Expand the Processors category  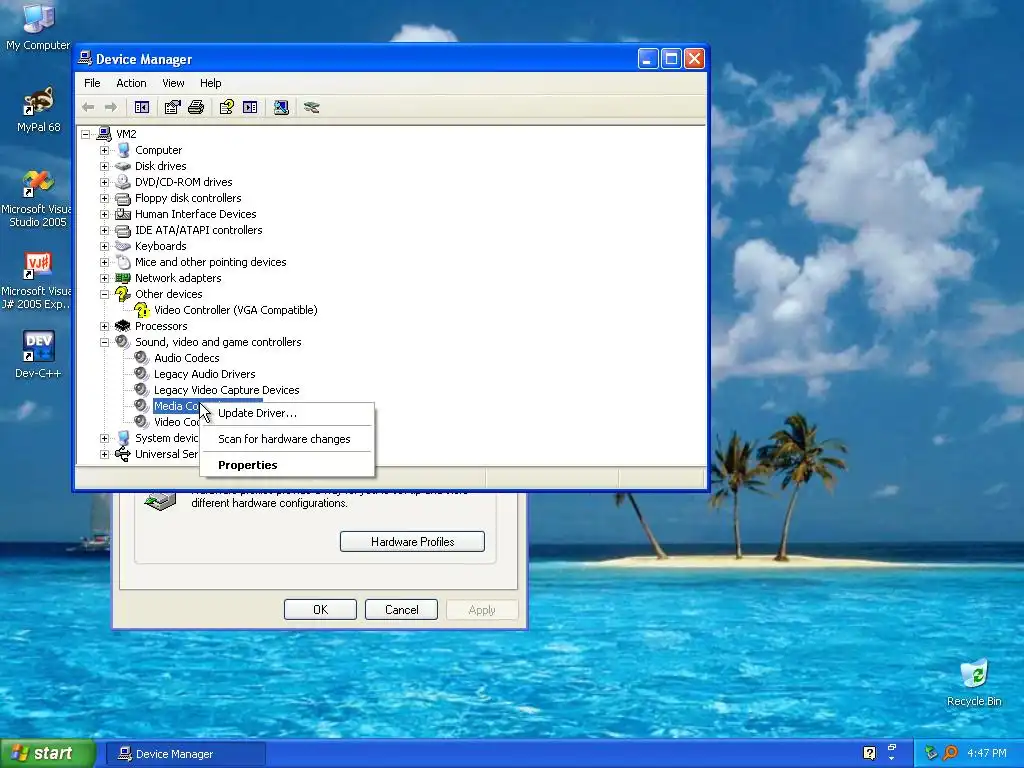point(104,327)
